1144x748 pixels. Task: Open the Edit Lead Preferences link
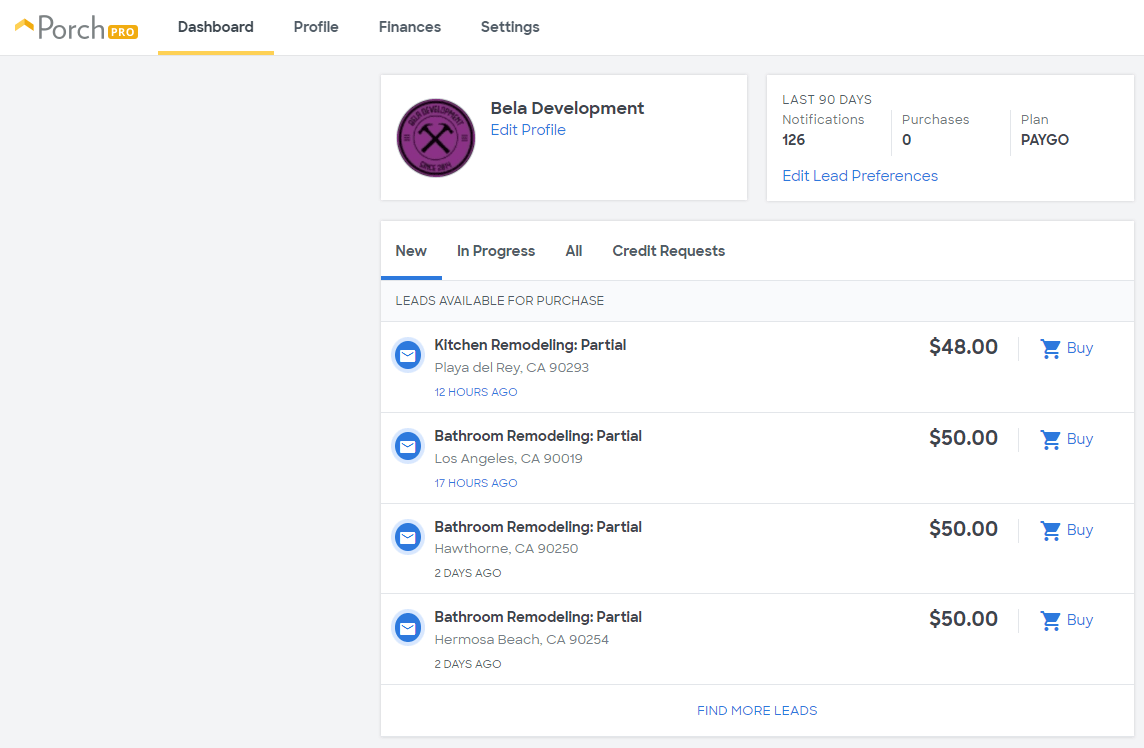859,176
